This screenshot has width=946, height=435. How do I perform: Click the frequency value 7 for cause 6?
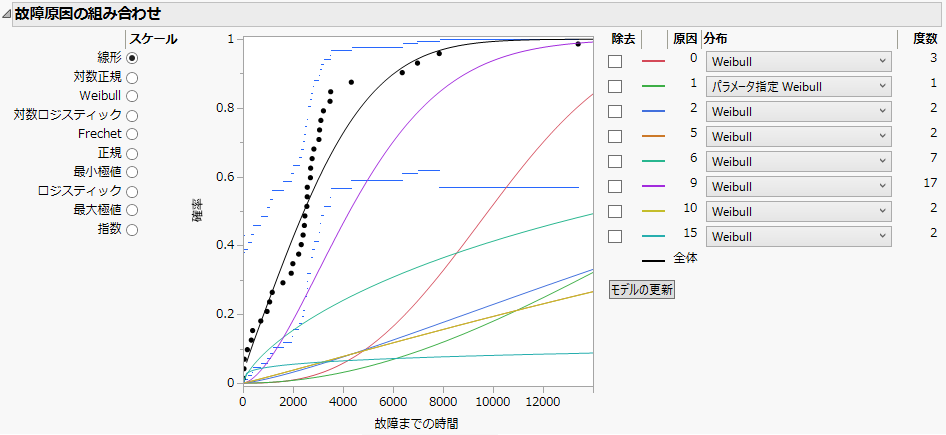[933, 157]
